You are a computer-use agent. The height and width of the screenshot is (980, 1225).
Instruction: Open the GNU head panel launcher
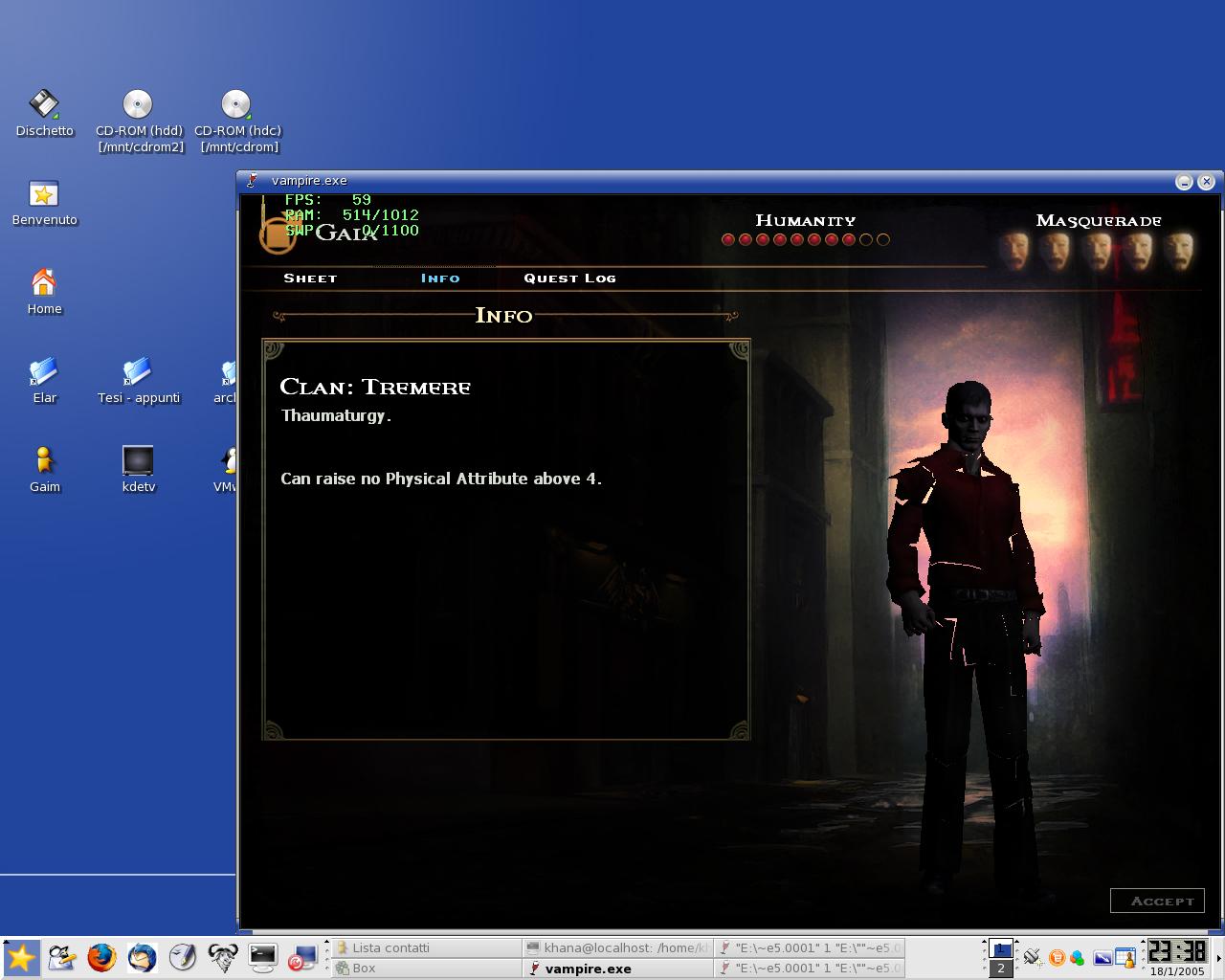coord(222,958)
